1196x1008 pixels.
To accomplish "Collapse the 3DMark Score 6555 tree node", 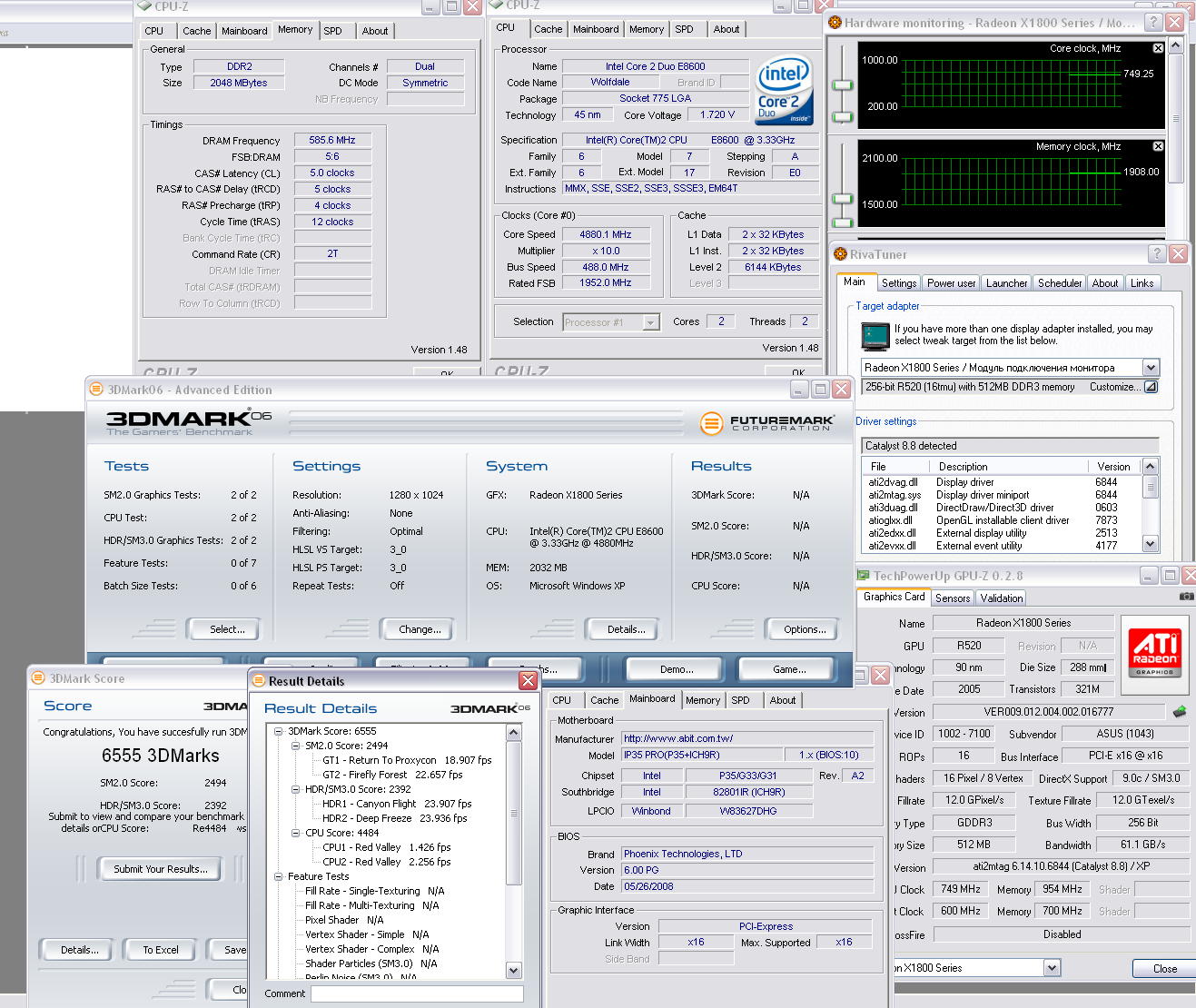I will [x=279, y=731].
